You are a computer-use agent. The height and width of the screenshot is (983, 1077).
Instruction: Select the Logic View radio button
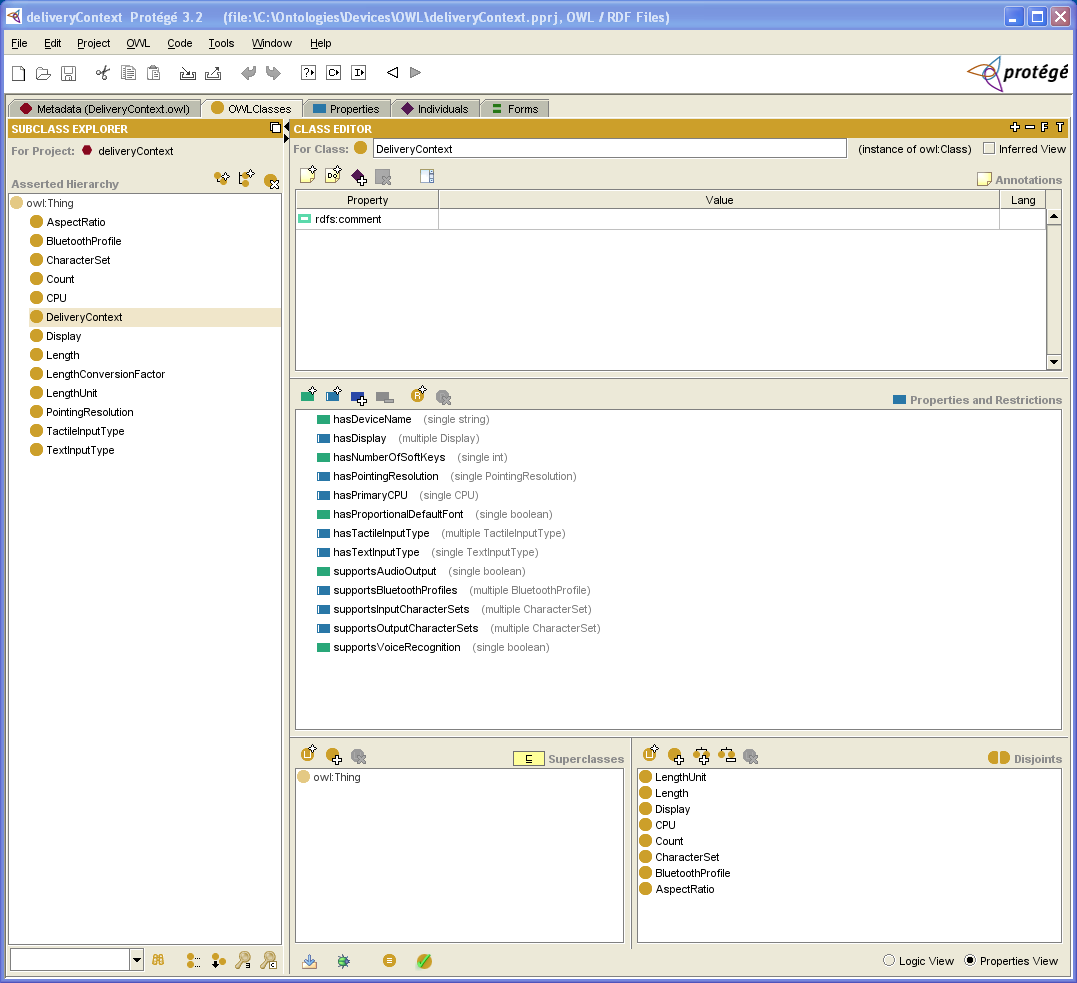pyautogui.click(x=889, y=961)
